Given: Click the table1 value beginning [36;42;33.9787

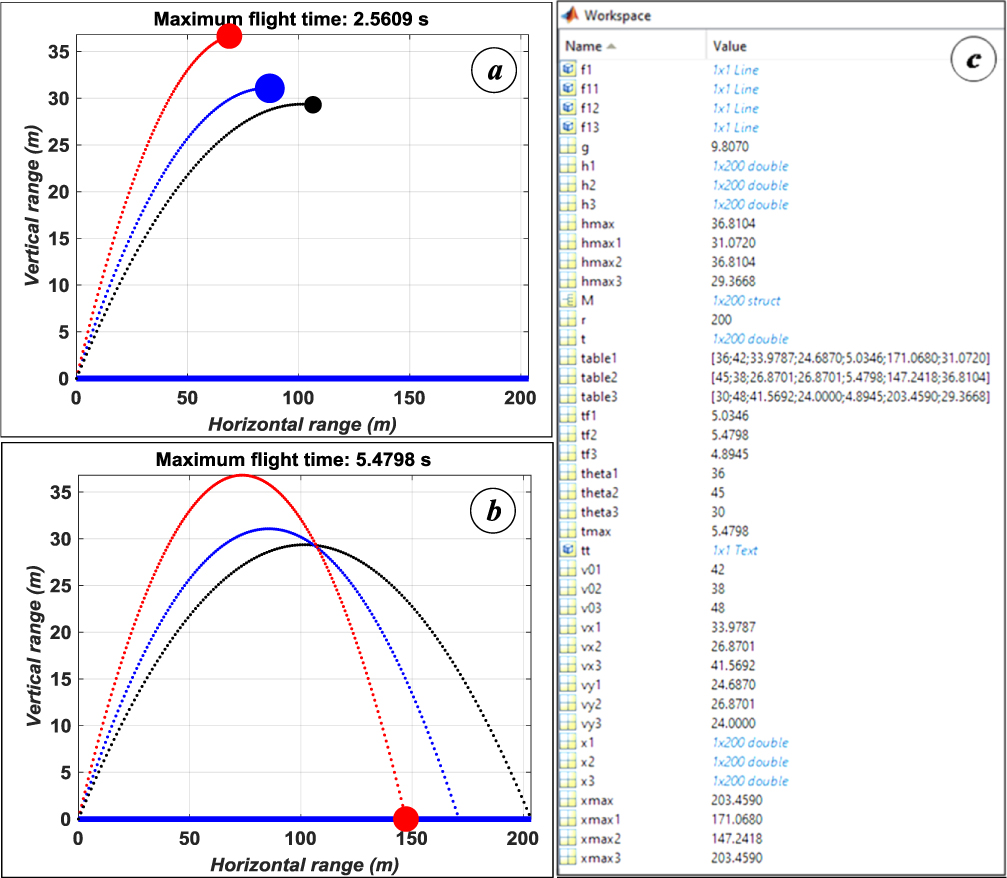Looking at the screenshot, I should (x=850, y=358).
